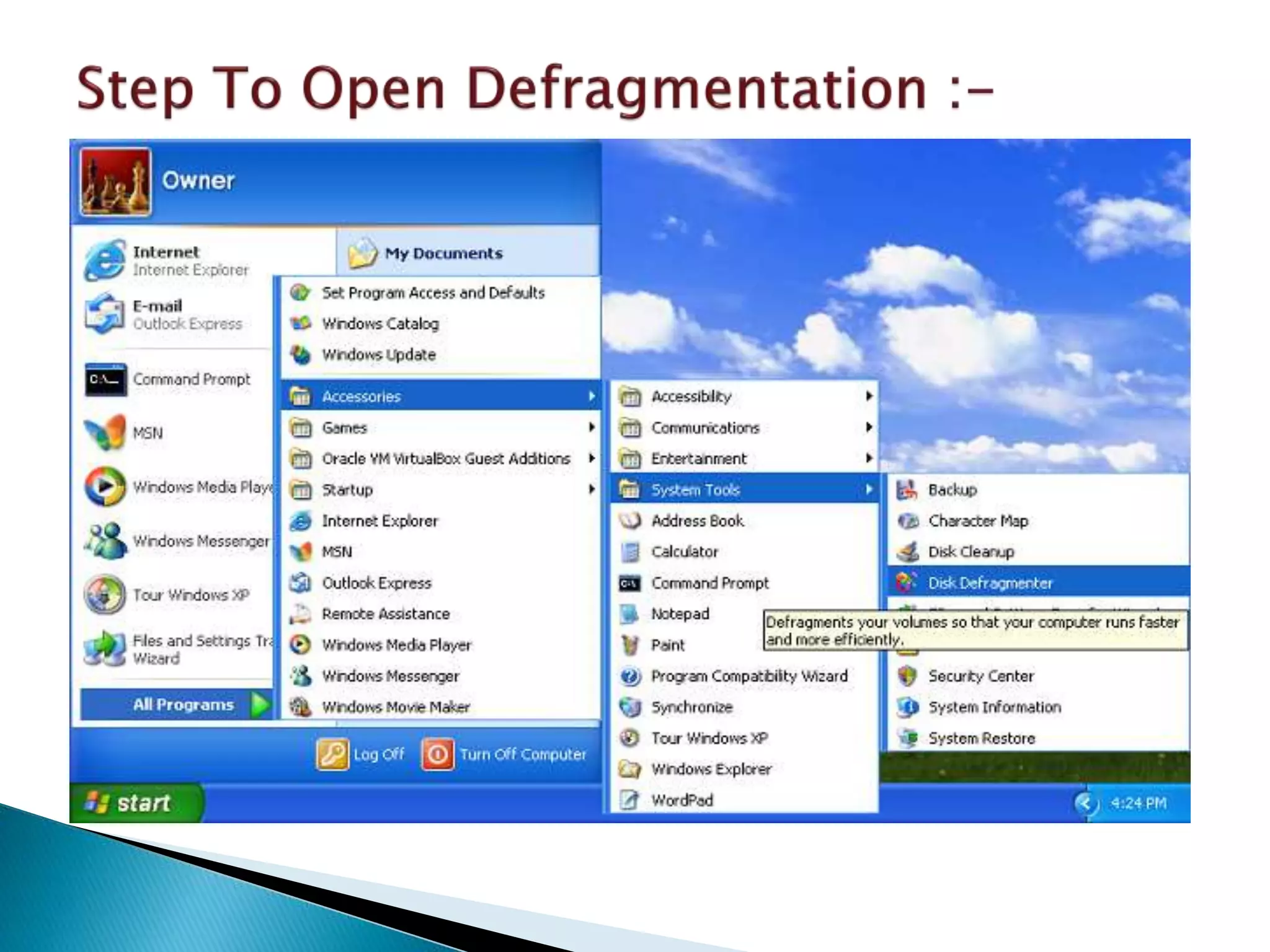Expand the Entertainment submenu arrow
This screenshot has height=952, width=1270.
pos(869,458)
